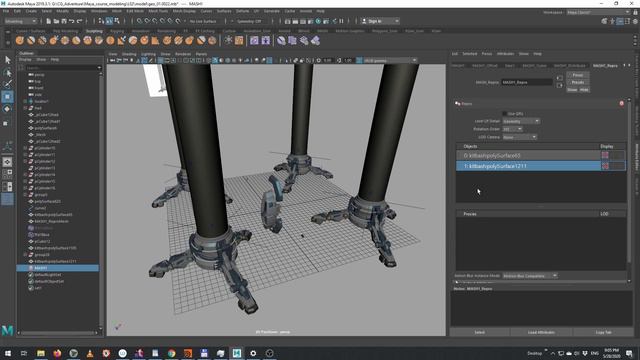Toggle the Use GPU checkbox
The height and width of the screenshot is (360, 640).
pyautogui.click(x=504, y=113)
